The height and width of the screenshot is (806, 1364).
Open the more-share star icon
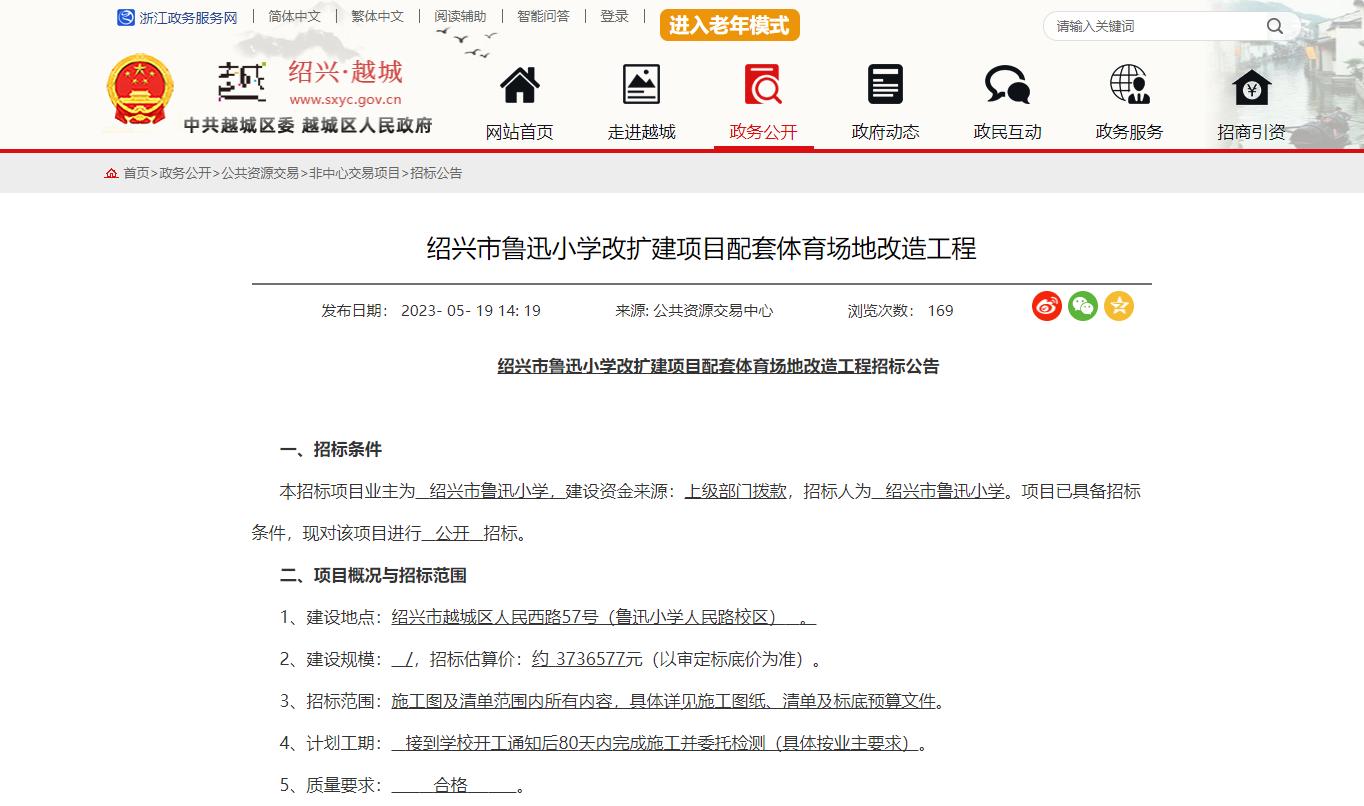1119,307
